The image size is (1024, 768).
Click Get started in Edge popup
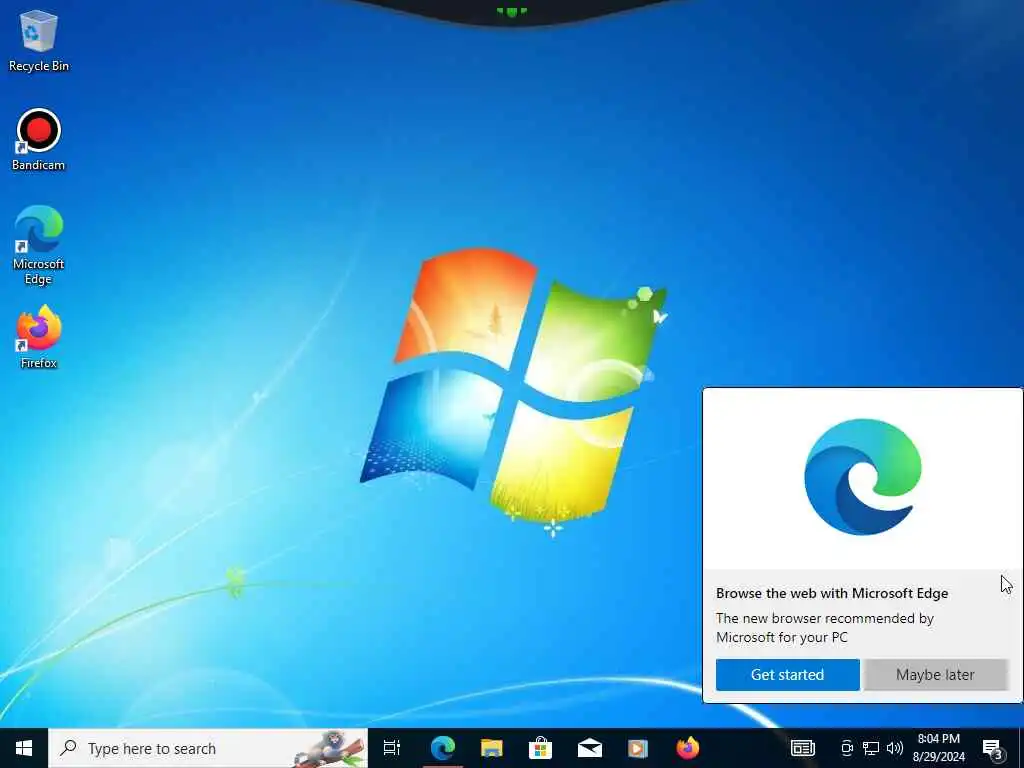click(x=788, y=675)
